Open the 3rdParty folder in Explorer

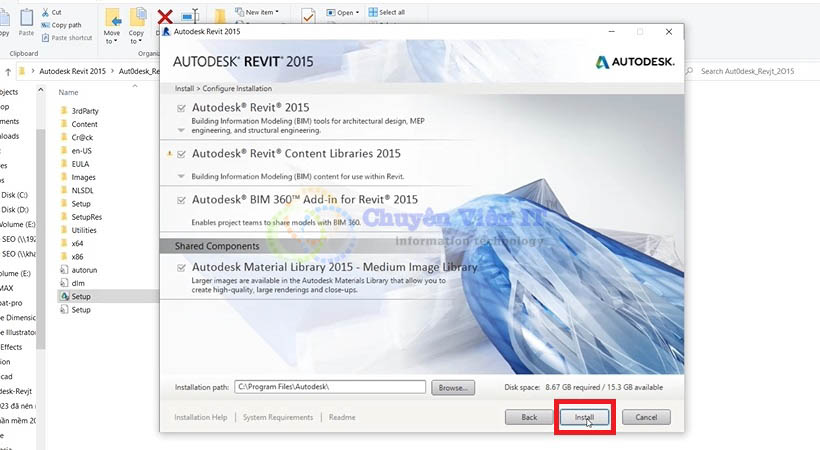(x=85, y=111)
